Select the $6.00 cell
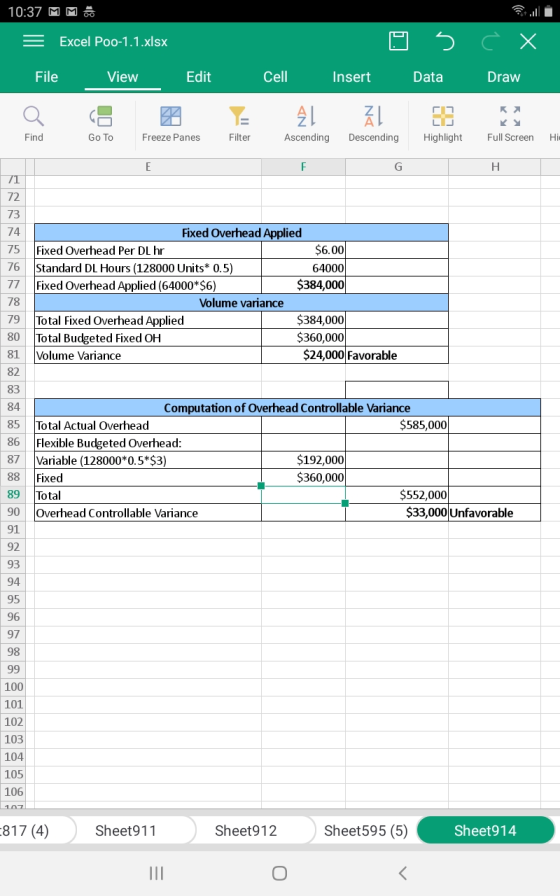The height and width of the screenshot is (896, 560). coord(303,250)
